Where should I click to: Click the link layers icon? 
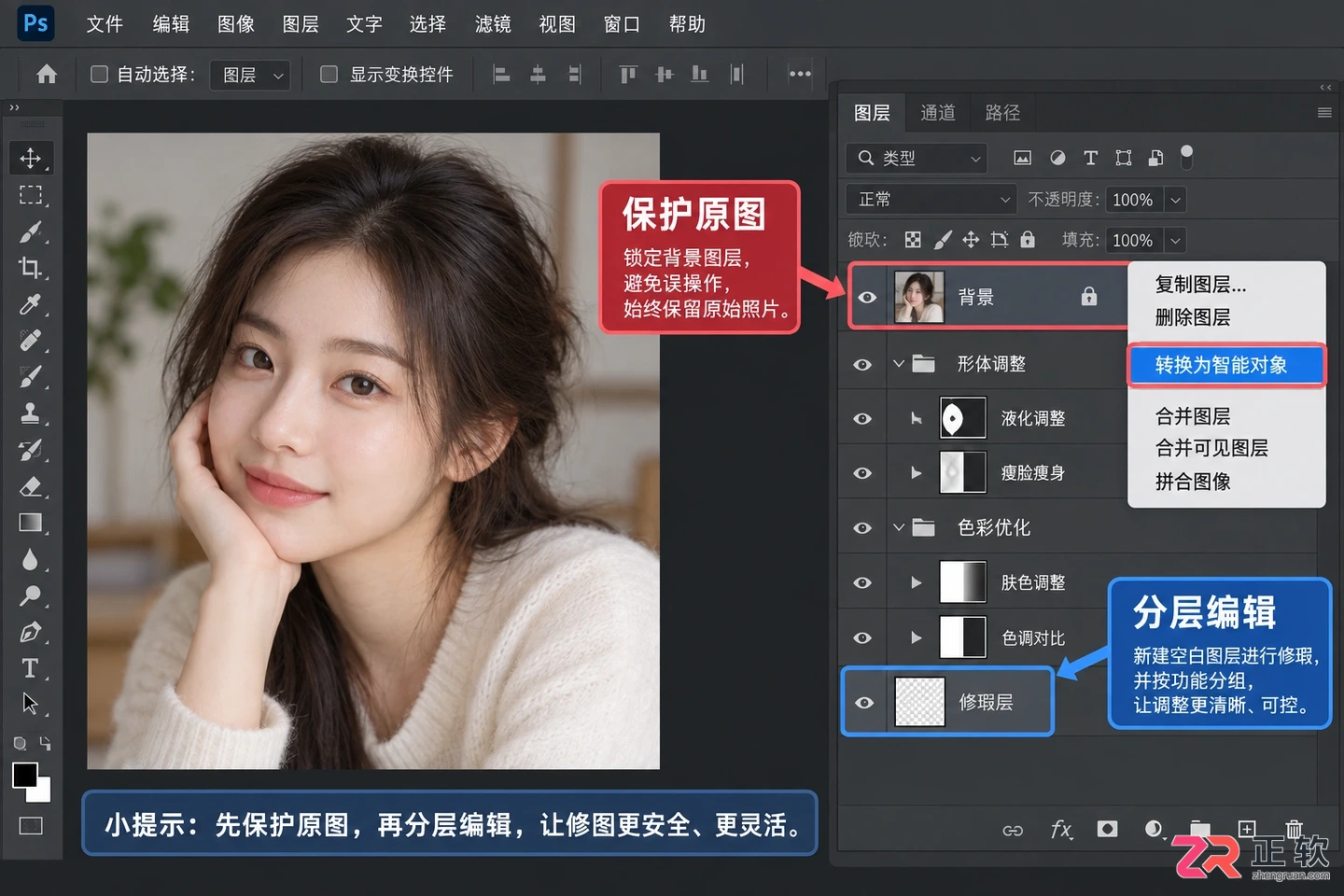point(1013,831)
